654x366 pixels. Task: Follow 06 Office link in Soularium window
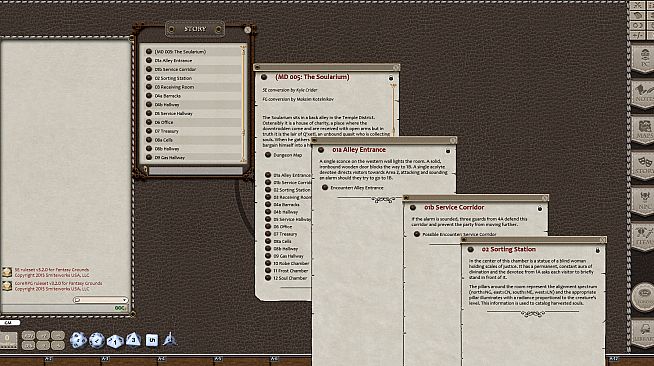(x=268, y=227)
